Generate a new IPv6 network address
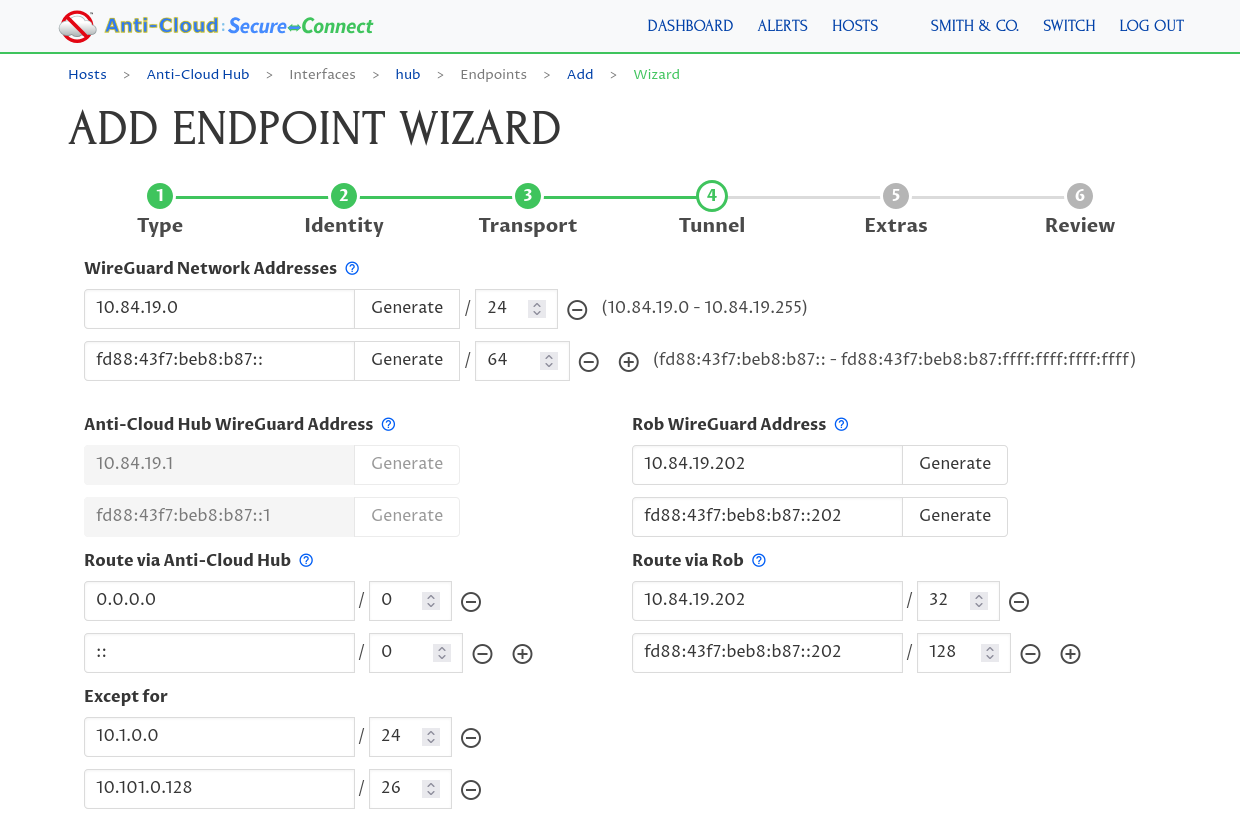The width and height of the screenshot is (1240, 820). [x=407, y=360]
